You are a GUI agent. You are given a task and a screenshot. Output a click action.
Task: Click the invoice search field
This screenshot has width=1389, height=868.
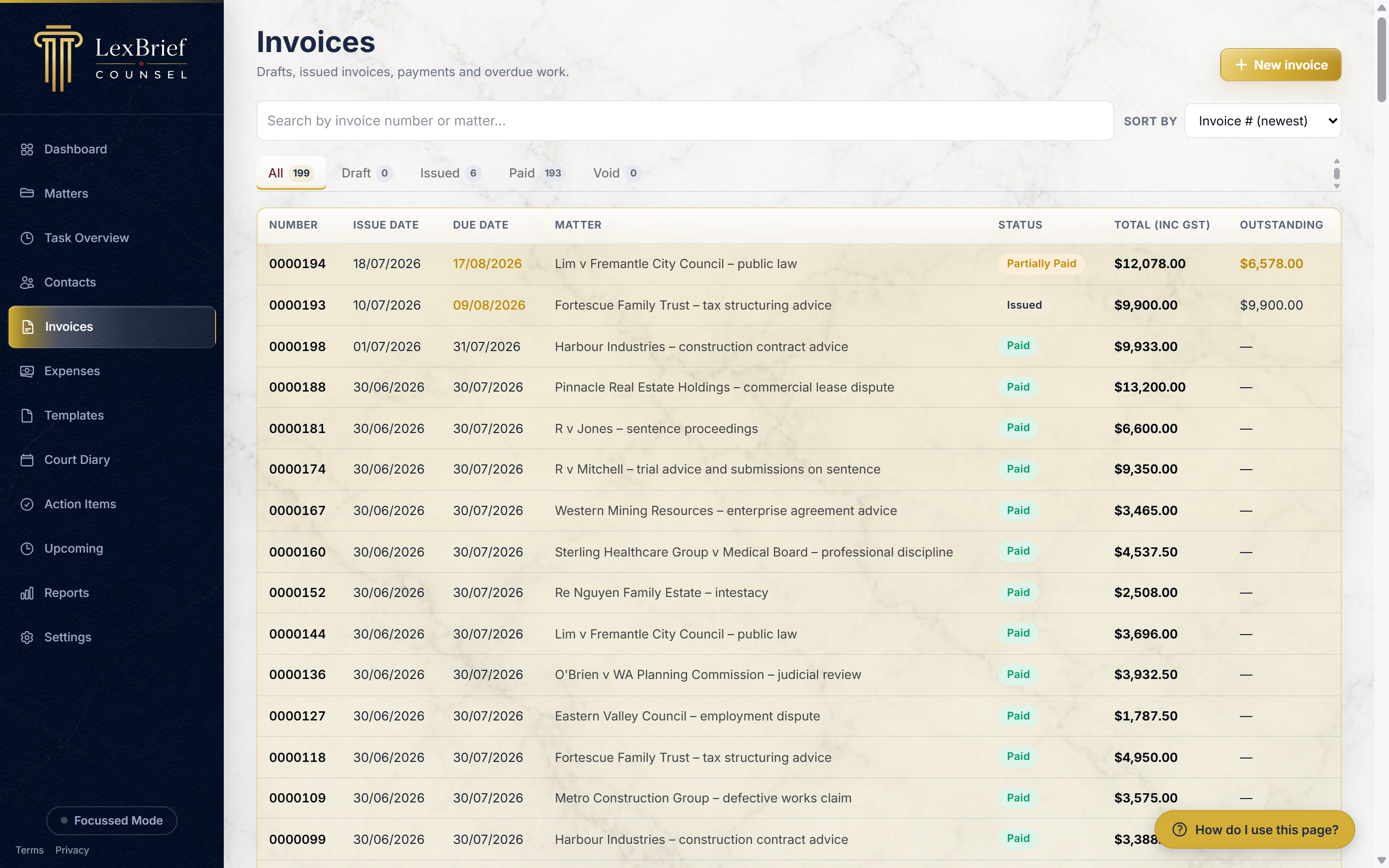tap(685, 121)
